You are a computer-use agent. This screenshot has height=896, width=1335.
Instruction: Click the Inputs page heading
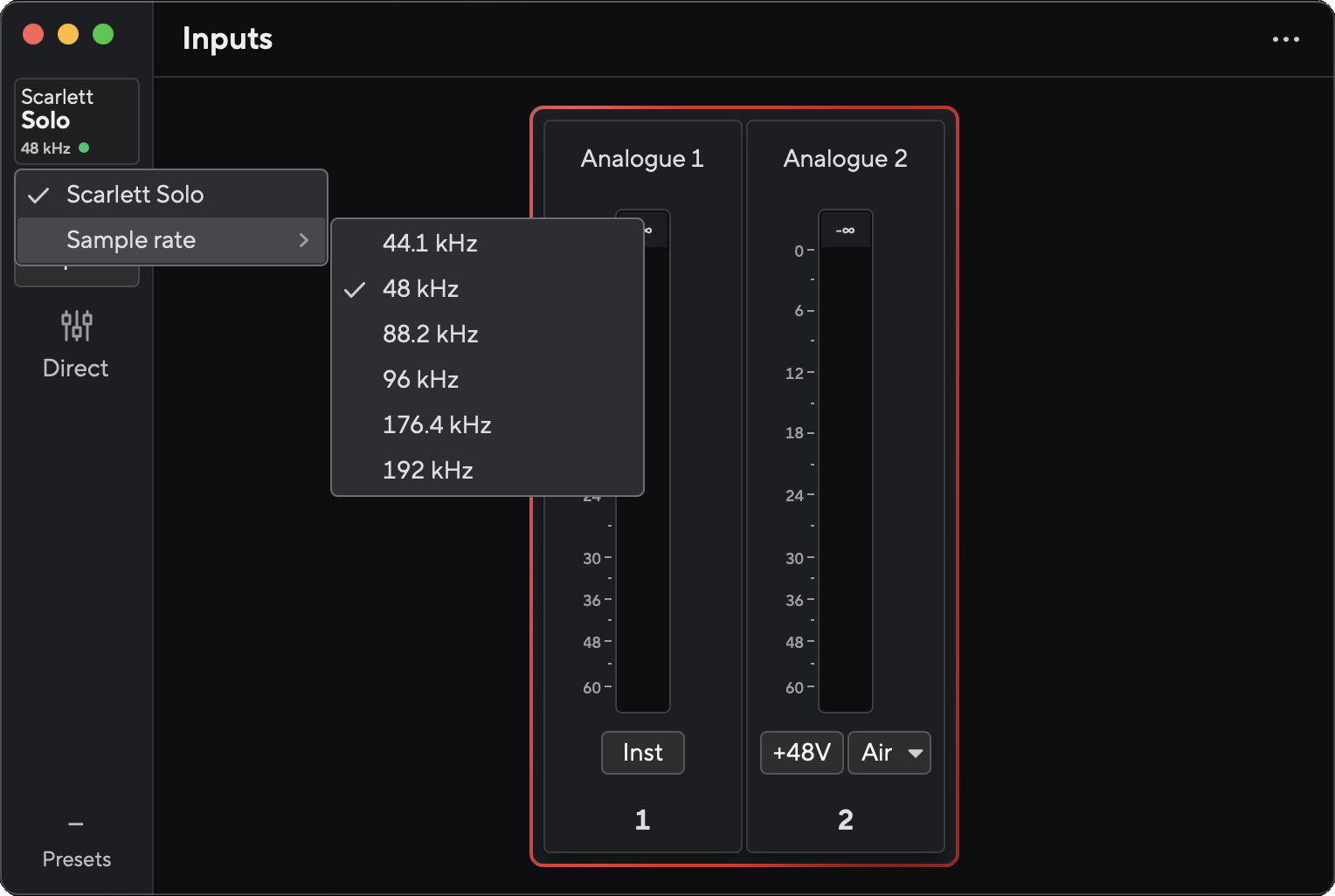pyautogui.click(x=227, y=39)
